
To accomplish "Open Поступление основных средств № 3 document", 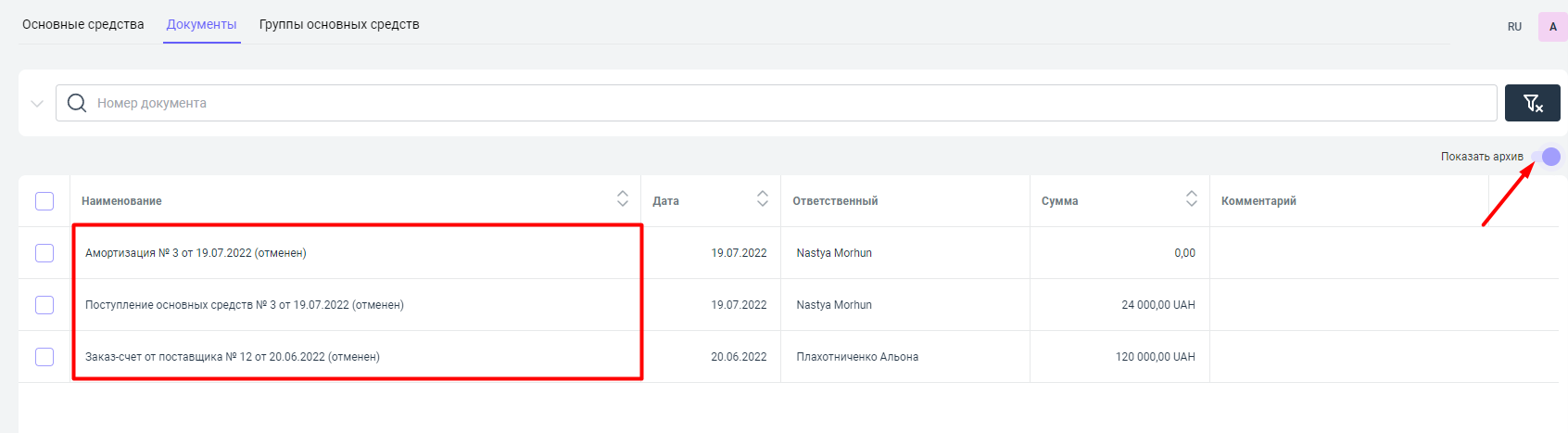I will (244, 305).
